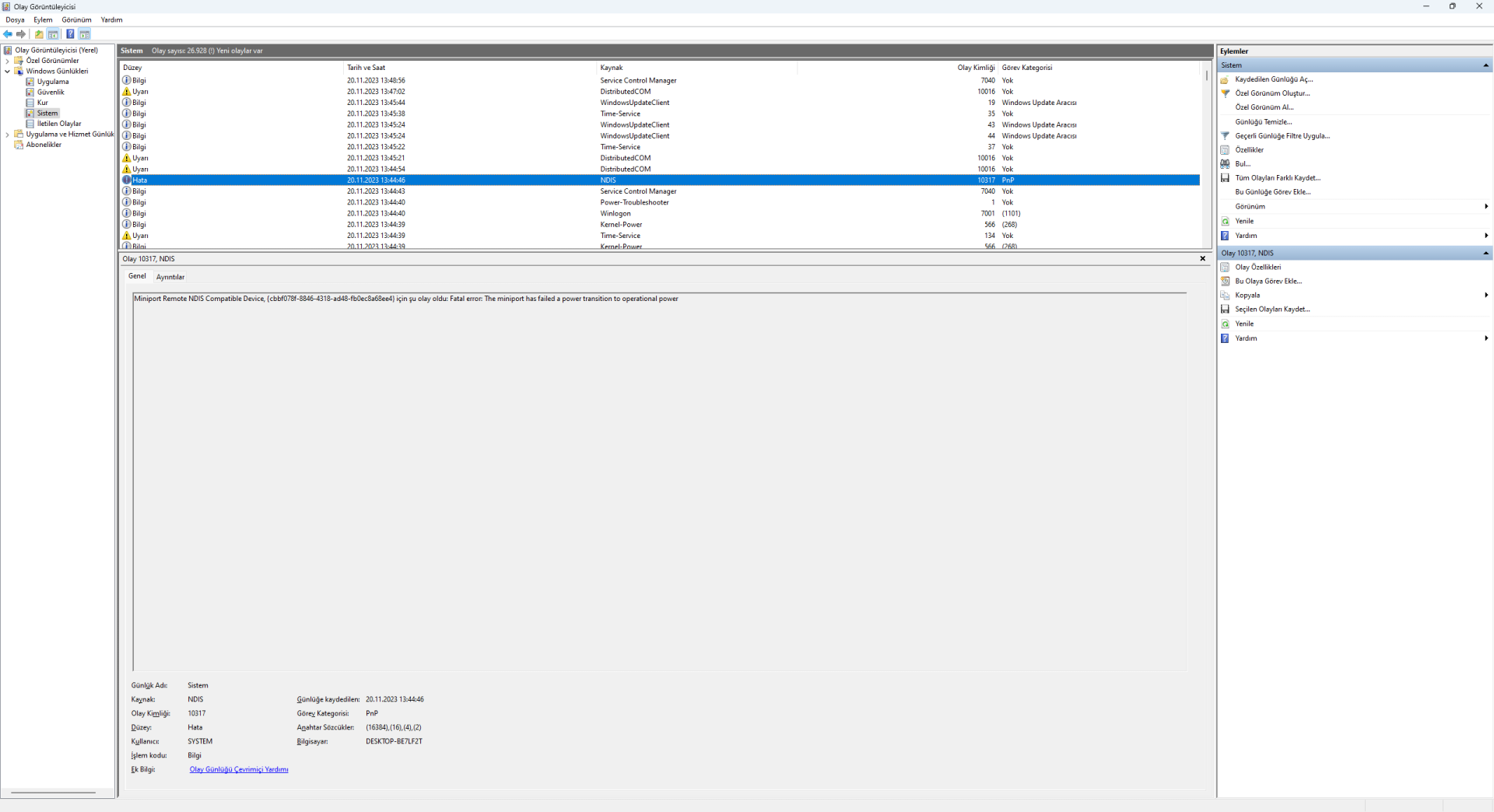This screenshot has width=1494, height=812.
Task: Toggle the console tree toolbar icon
Action: tap(53, 34)
